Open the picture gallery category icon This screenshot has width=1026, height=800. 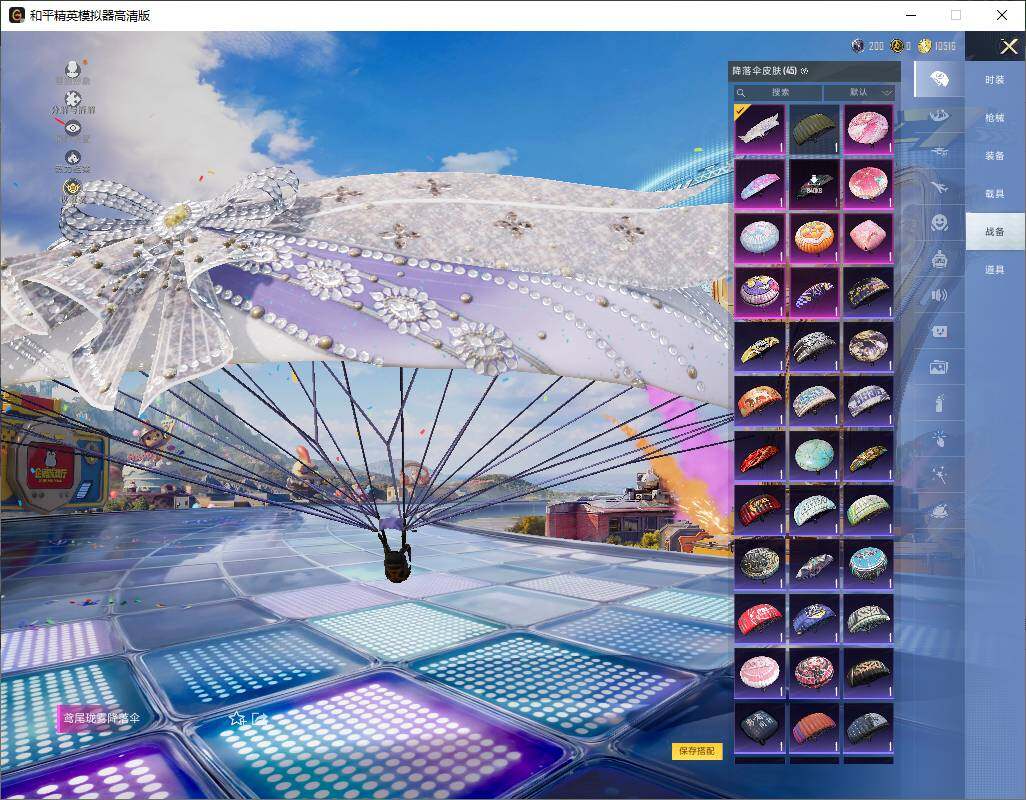pos(939,368)
